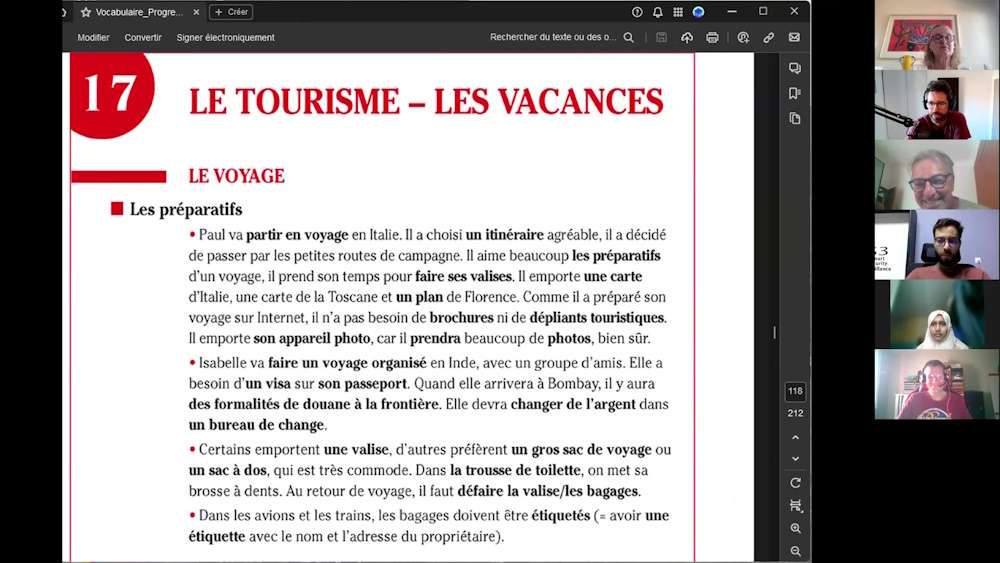Open Signer électroniquement

[225, 38]
